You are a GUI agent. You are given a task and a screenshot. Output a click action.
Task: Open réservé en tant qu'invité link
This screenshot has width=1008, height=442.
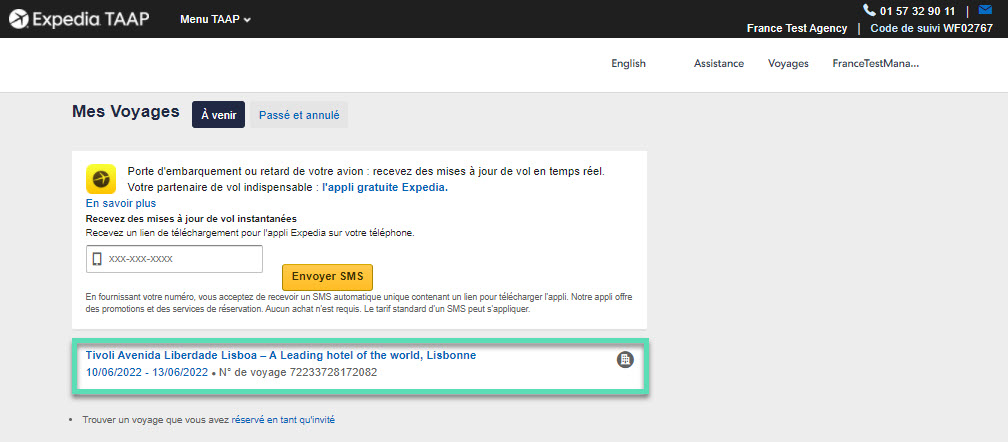[283, 420]
